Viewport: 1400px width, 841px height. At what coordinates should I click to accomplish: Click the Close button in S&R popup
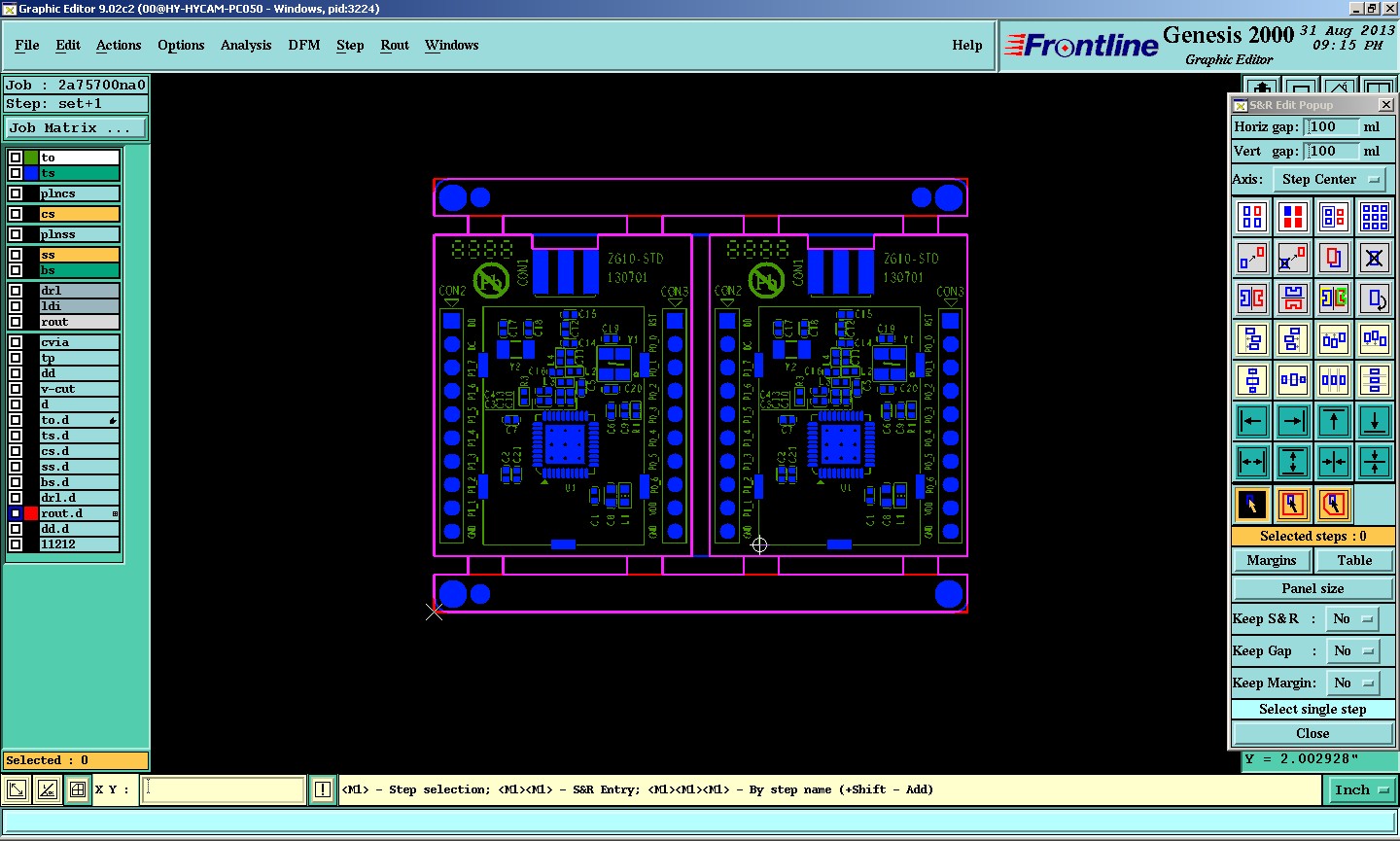1313,733
